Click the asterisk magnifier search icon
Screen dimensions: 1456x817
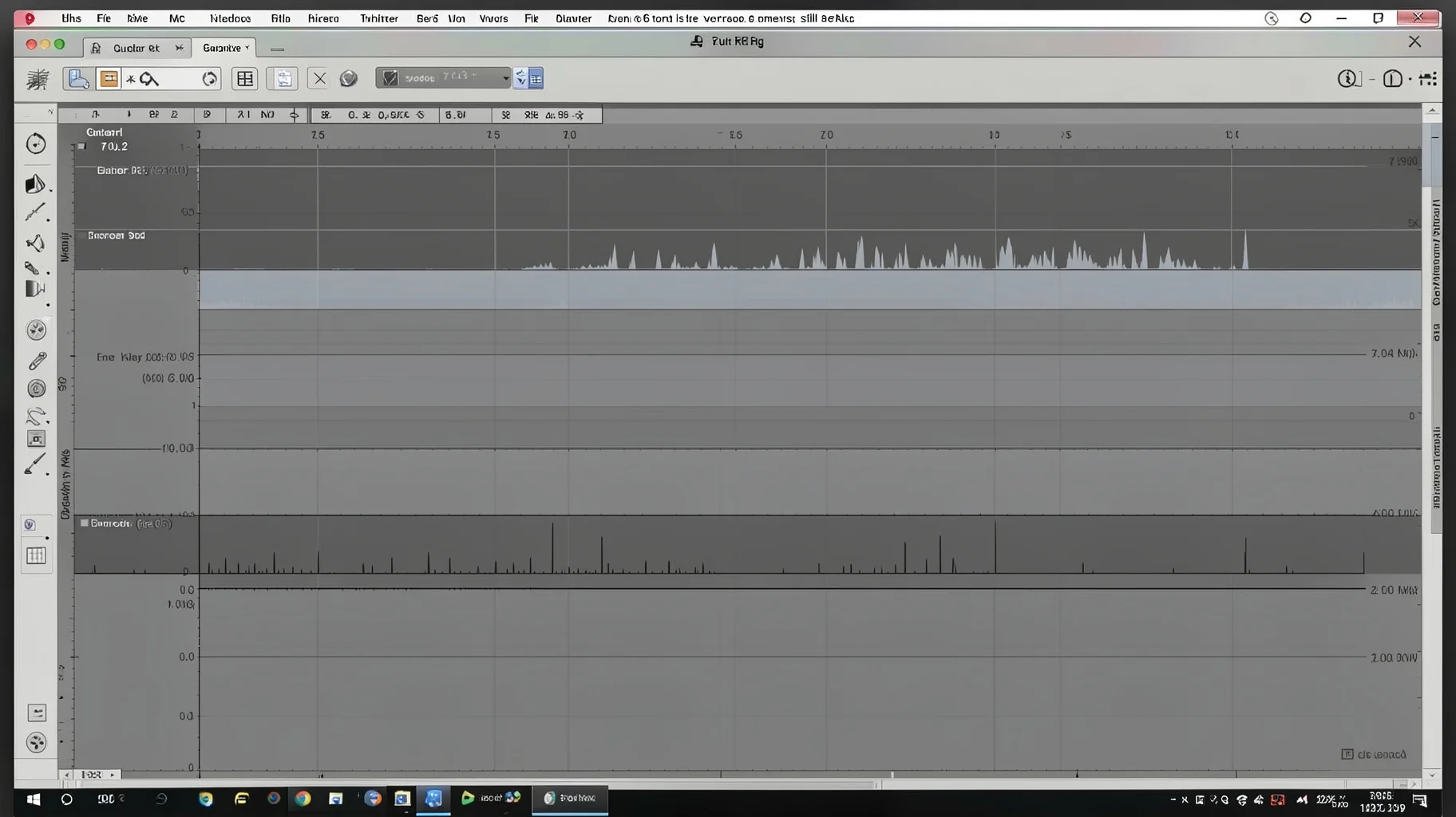coord(143,79)
